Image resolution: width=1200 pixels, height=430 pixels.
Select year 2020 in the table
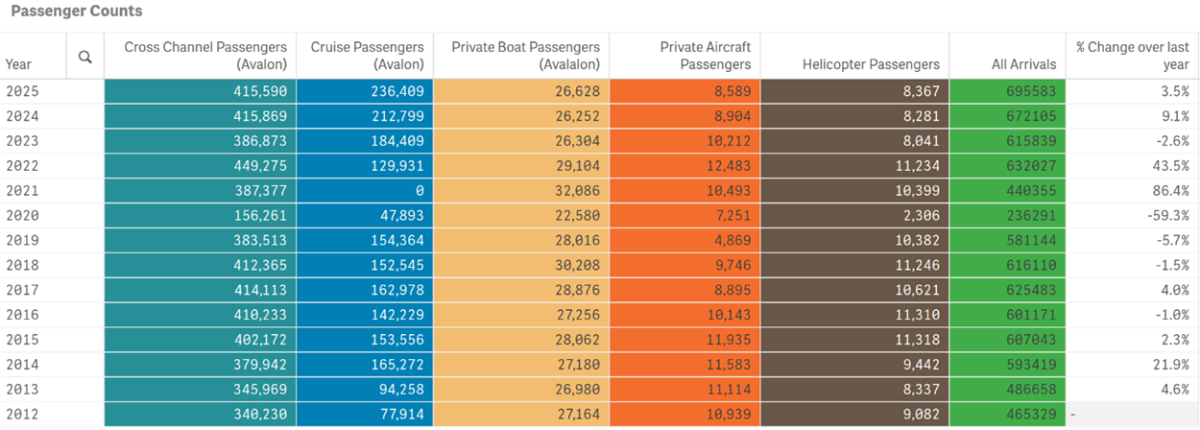pyautogui.click(x=20, y=215)
